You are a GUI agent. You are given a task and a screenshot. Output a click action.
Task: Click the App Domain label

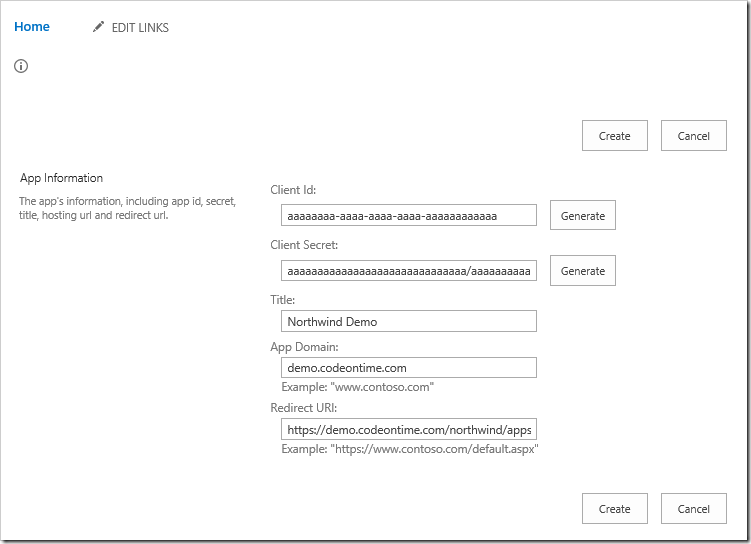point(304,347)
